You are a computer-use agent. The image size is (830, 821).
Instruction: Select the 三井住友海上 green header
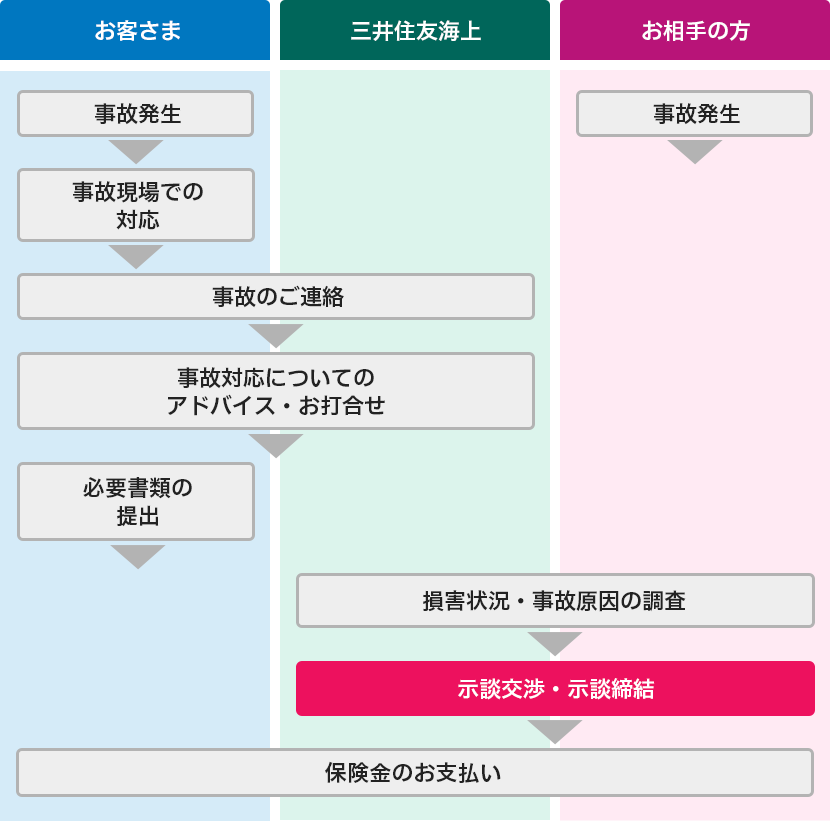tap(415, 30)
